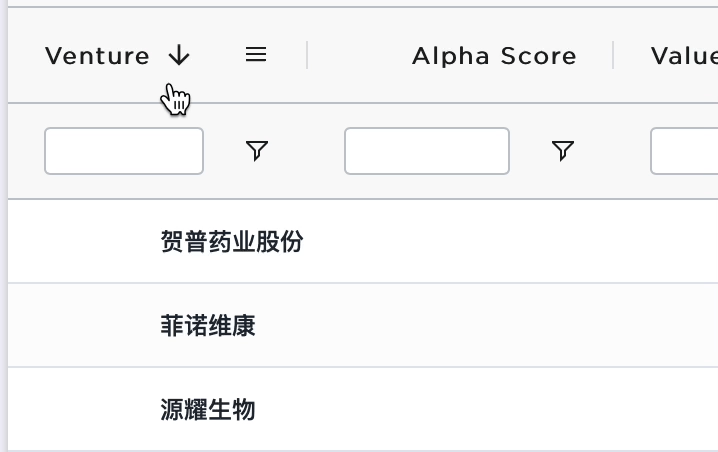Open the Alpha Score filter funnel options
The image size is (718, 452).
(x=563, y=151)
